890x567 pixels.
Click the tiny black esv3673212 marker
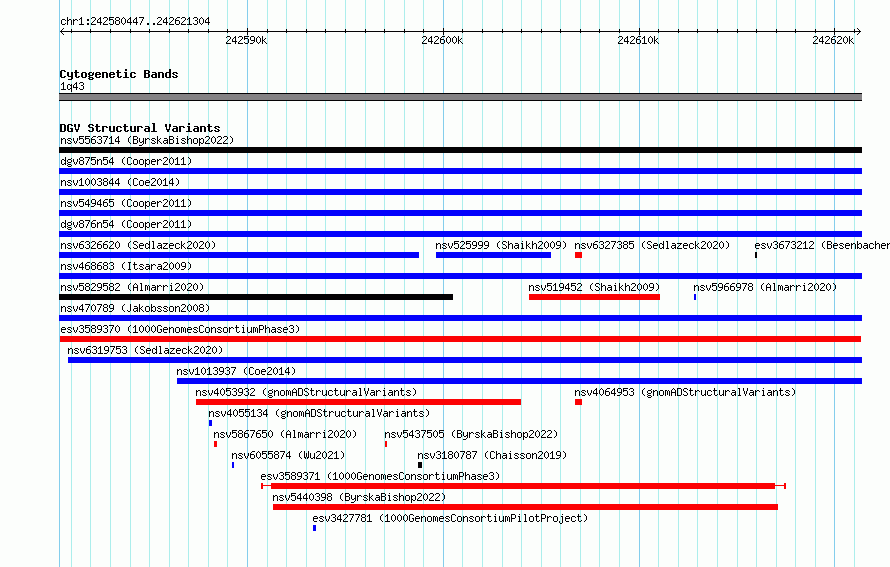point(756,255)
